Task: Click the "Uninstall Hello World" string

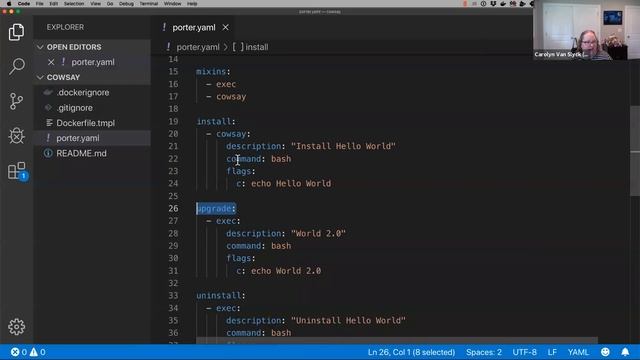Action: coord(348,320)
